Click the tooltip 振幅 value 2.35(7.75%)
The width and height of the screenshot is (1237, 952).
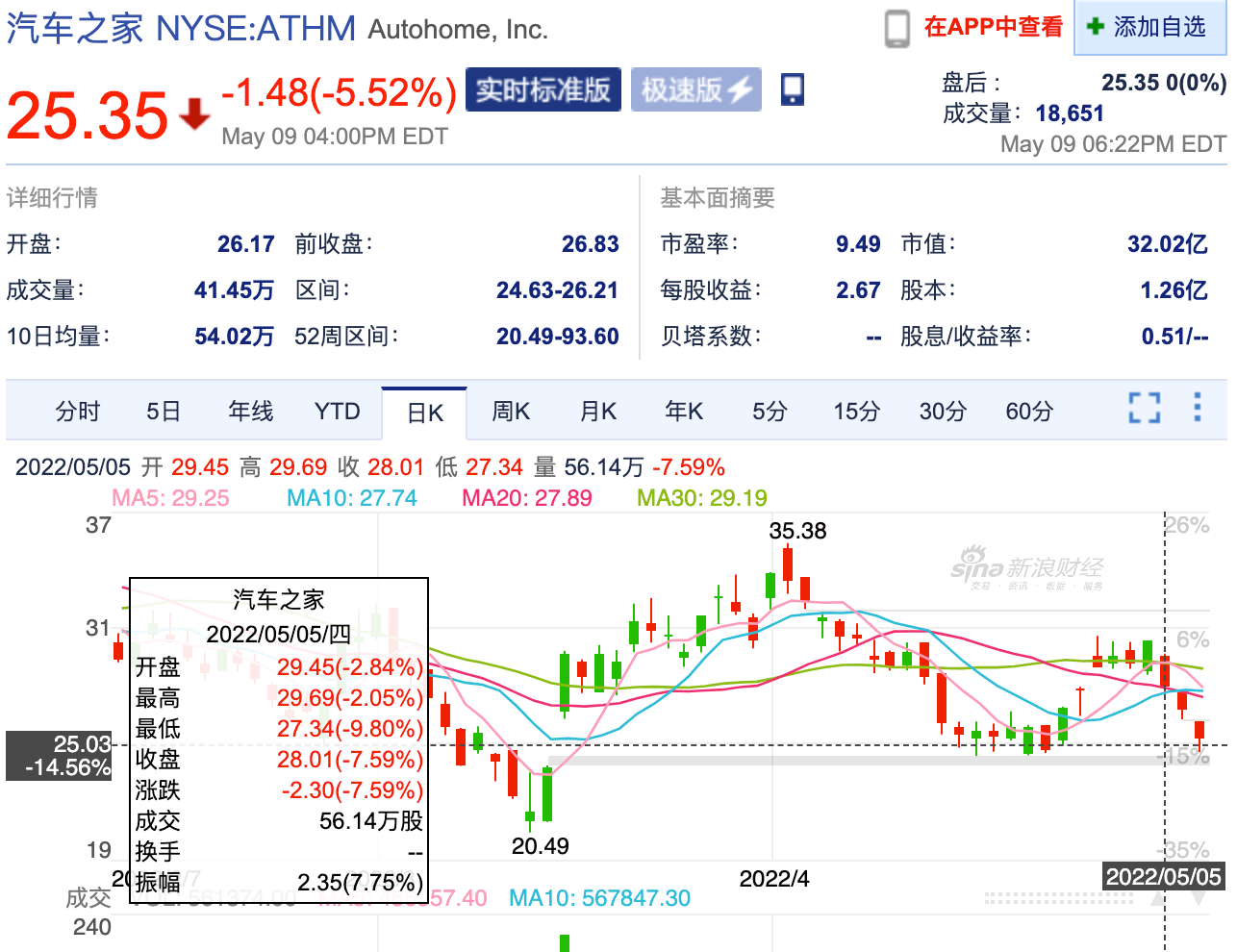[361, 883]
